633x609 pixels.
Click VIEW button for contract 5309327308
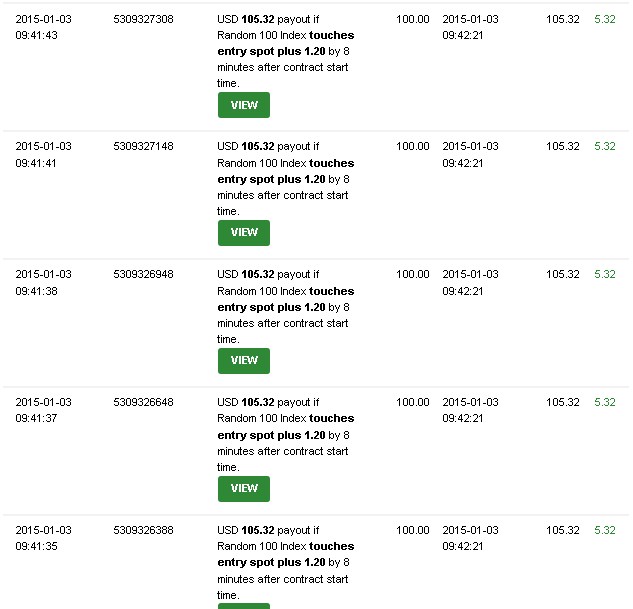coord(244,105)
